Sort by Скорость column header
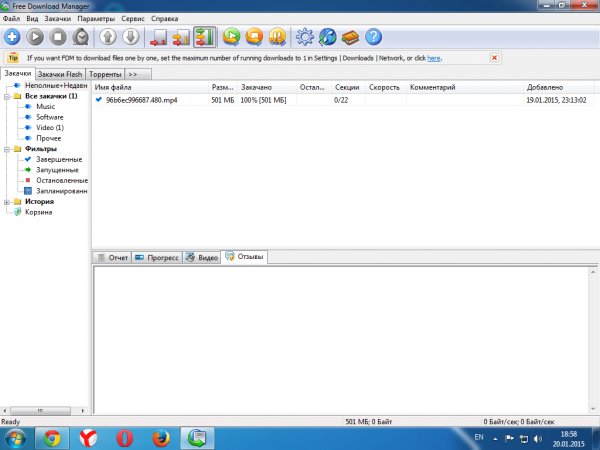The image size is (600, 450). point(386,87)
